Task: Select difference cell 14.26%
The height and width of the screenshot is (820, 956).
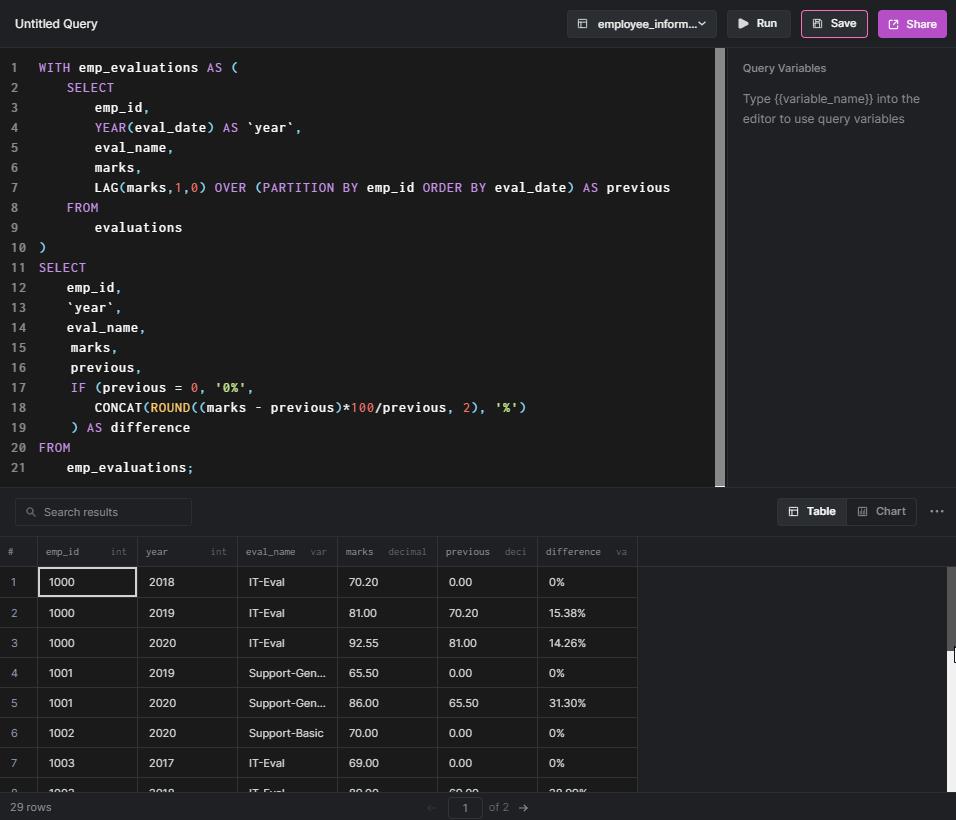Action: 587,643
